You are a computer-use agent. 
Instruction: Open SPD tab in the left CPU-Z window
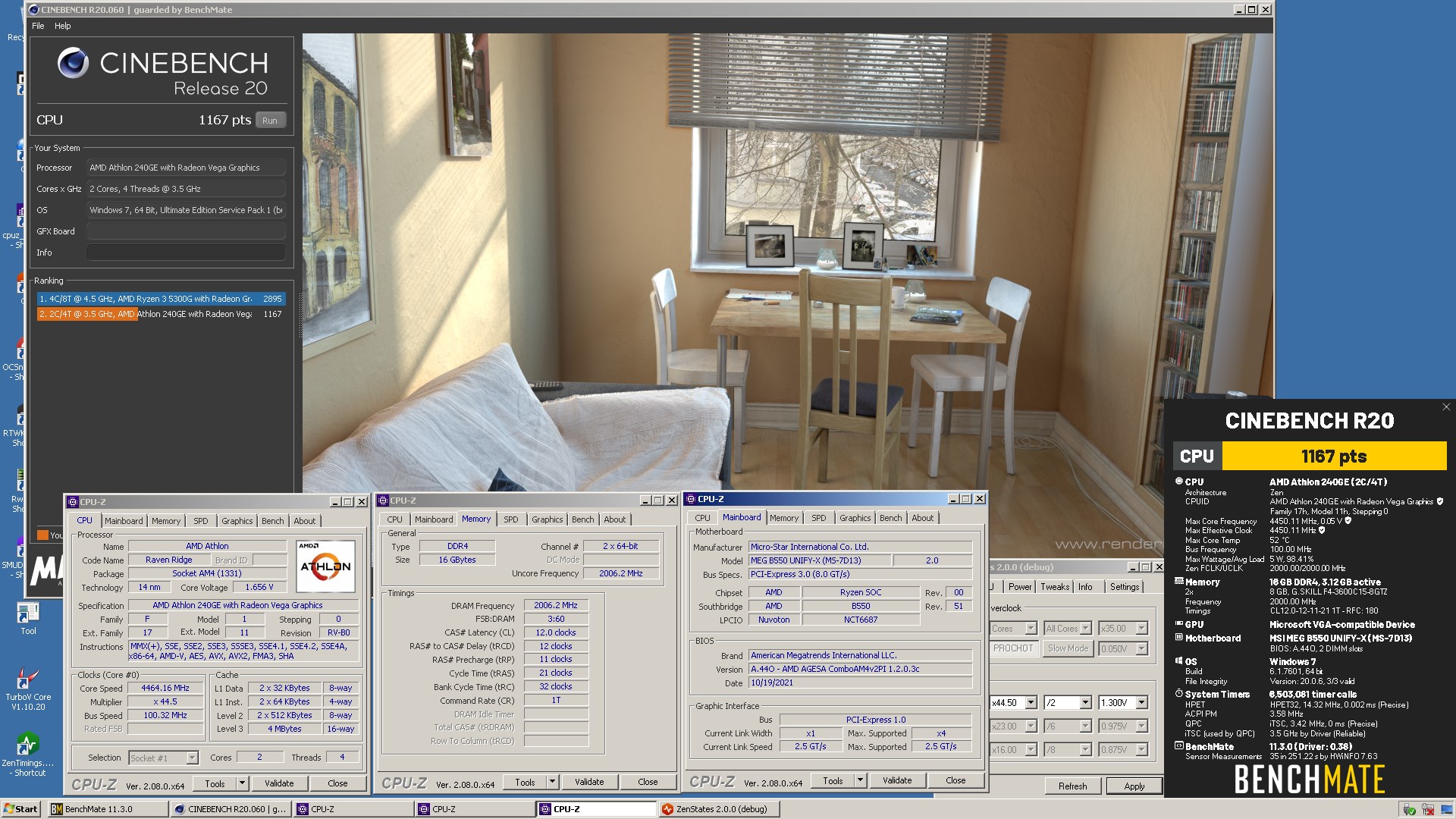coord(200,521)
